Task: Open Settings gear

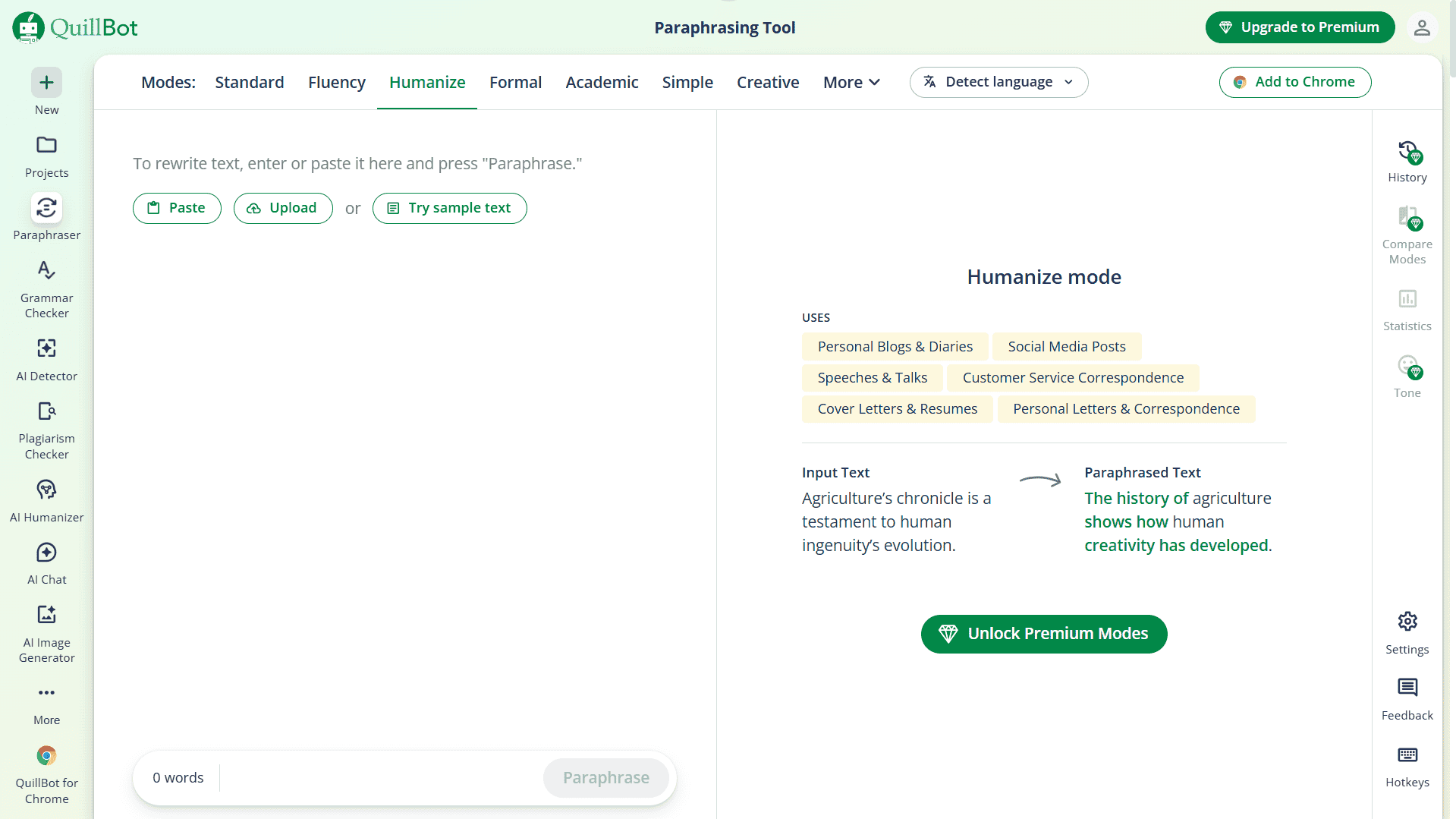Action: coord(1407,633)
